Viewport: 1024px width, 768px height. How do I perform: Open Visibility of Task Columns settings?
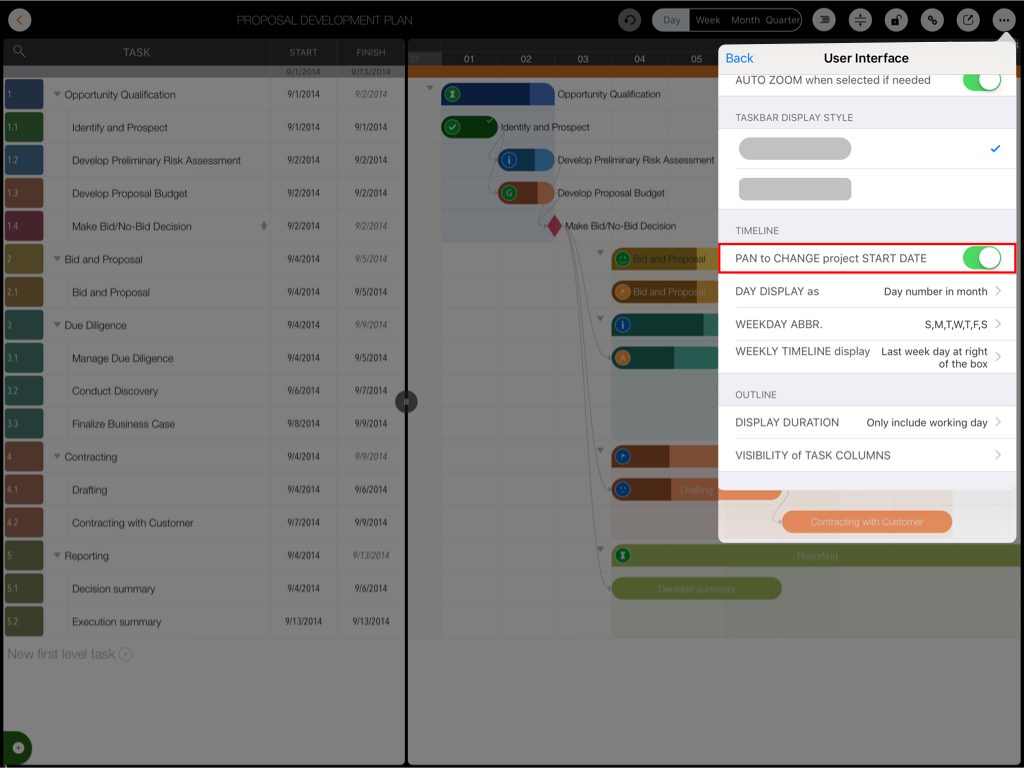[x=867, y=455]
